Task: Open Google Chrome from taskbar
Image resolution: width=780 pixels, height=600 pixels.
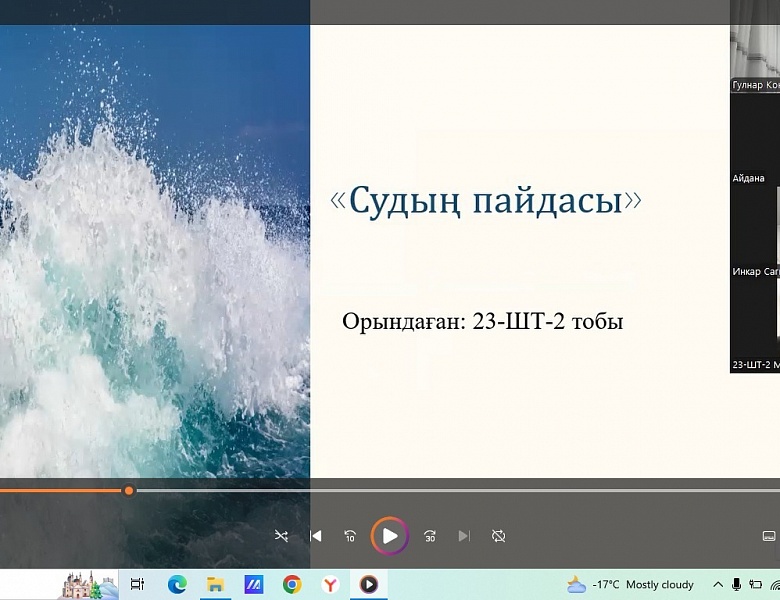Action: coord(292,584)
